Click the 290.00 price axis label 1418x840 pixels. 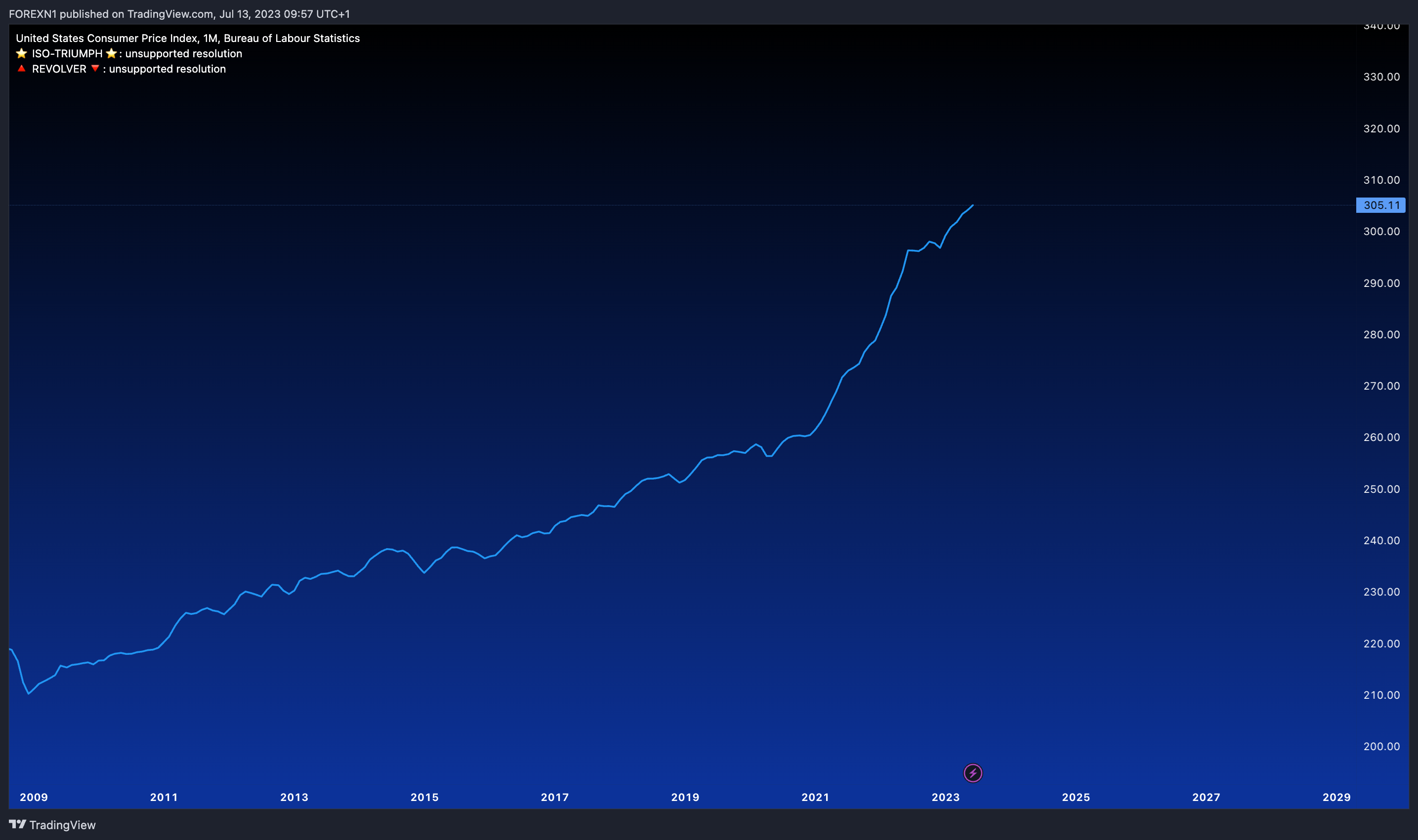click(1381, 283)
